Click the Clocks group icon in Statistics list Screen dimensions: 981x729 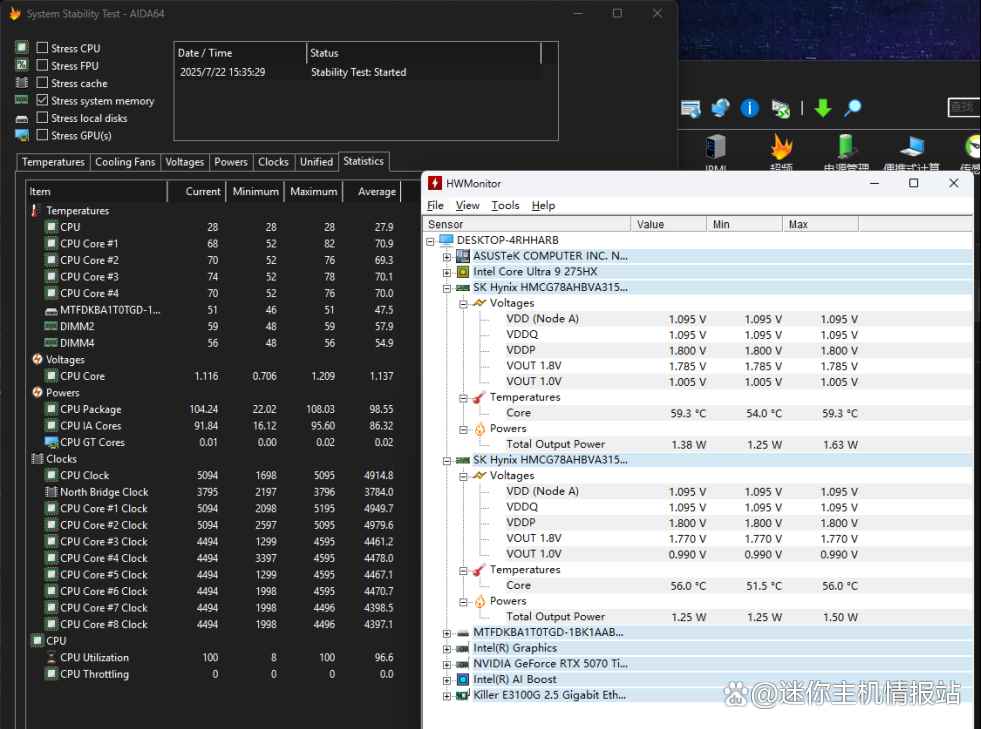pyautogui.click(x=37, y=459)
